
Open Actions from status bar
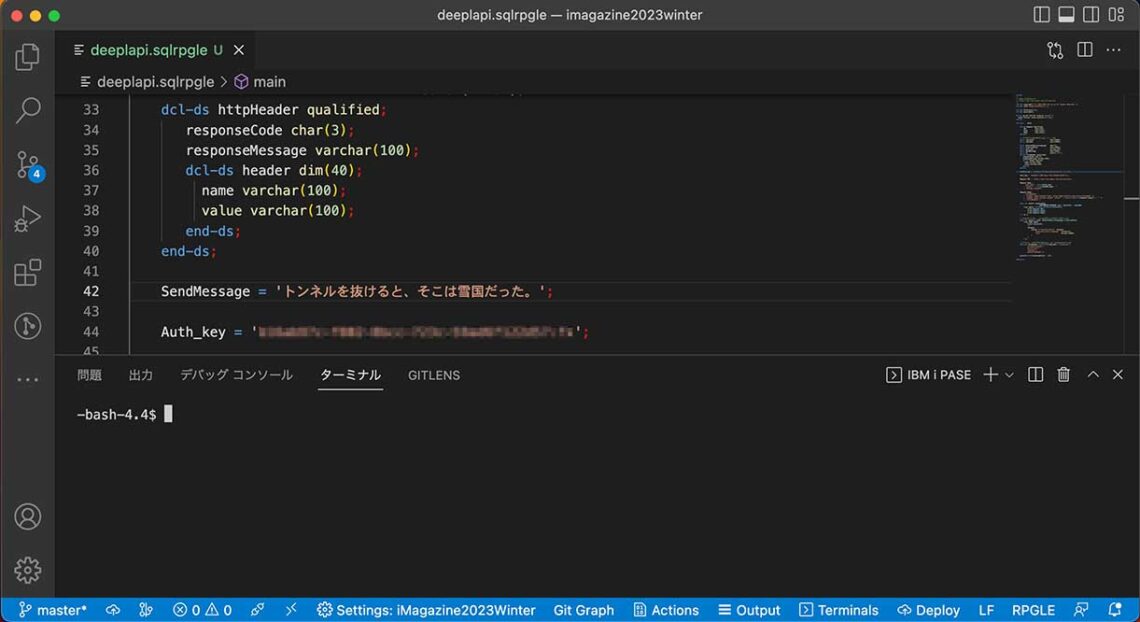tap(666, 610)
